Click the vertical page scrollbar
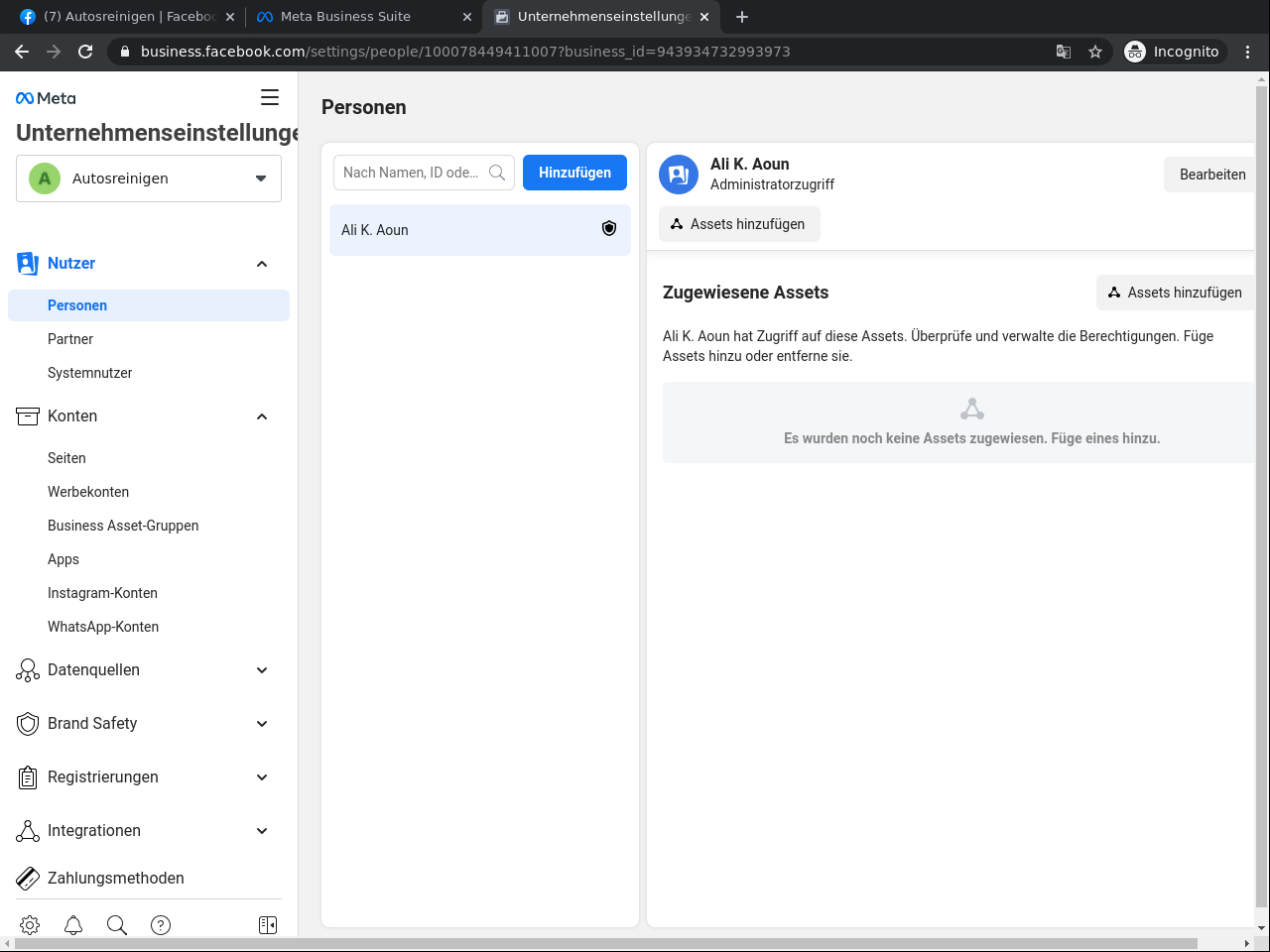This screenshot has width=1270, height=952. click(1262, 496)
